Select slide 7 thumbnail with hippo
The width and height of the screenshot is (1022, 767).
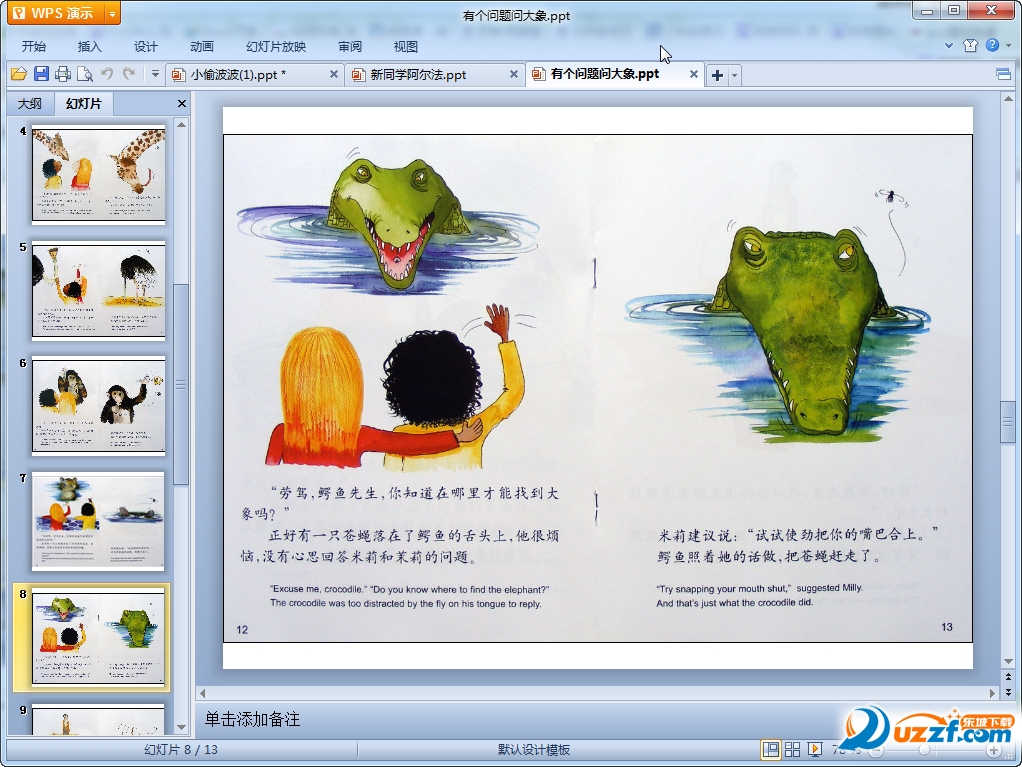[x=98, y=521]
